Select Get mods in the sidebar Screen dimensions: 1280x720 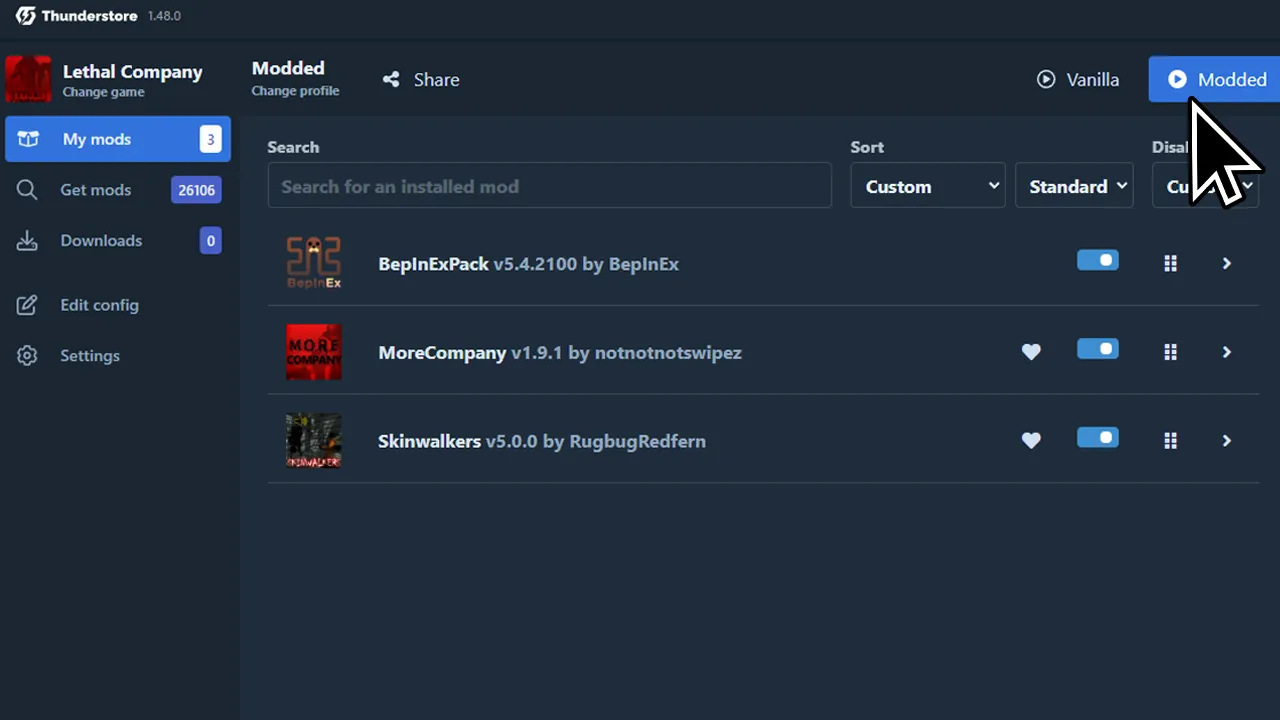coord(96,190)
